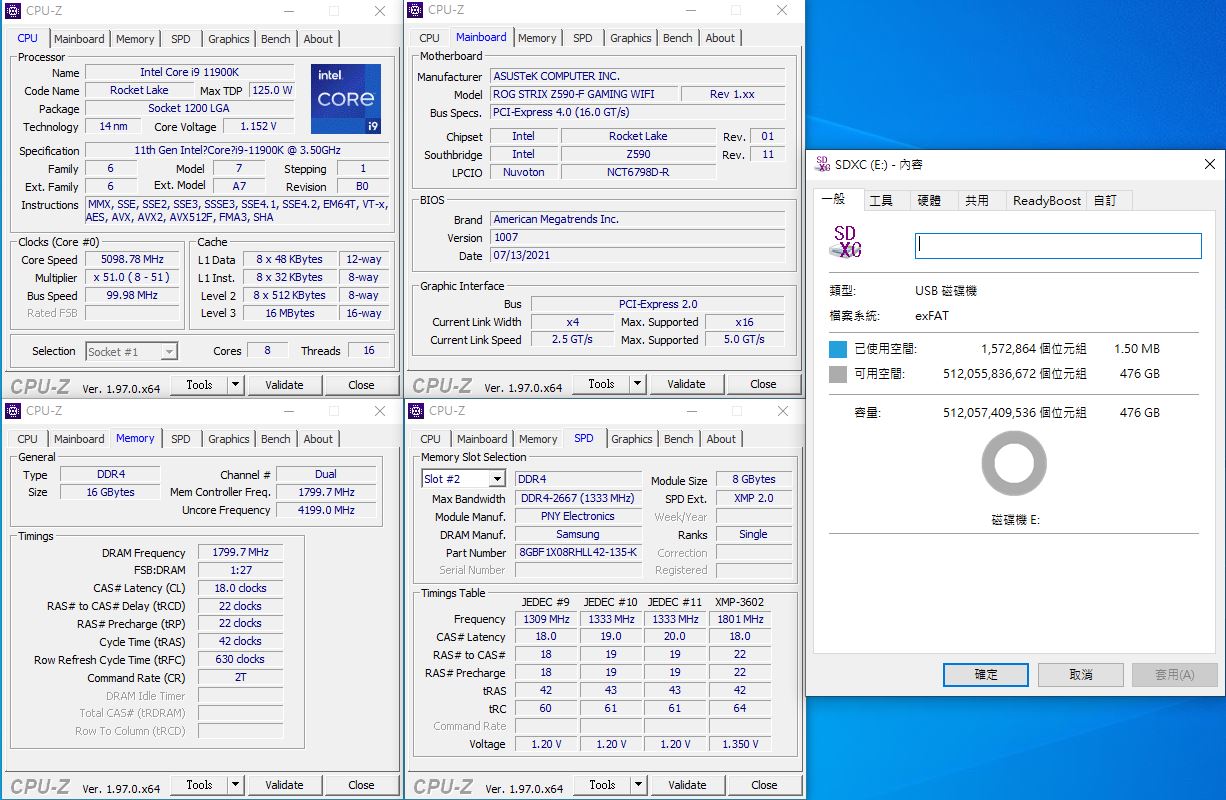Expand Tools dropdown arrow in Memory window
The height and width of the screenshot is (800, 1226).
click(x=236, y=785)
